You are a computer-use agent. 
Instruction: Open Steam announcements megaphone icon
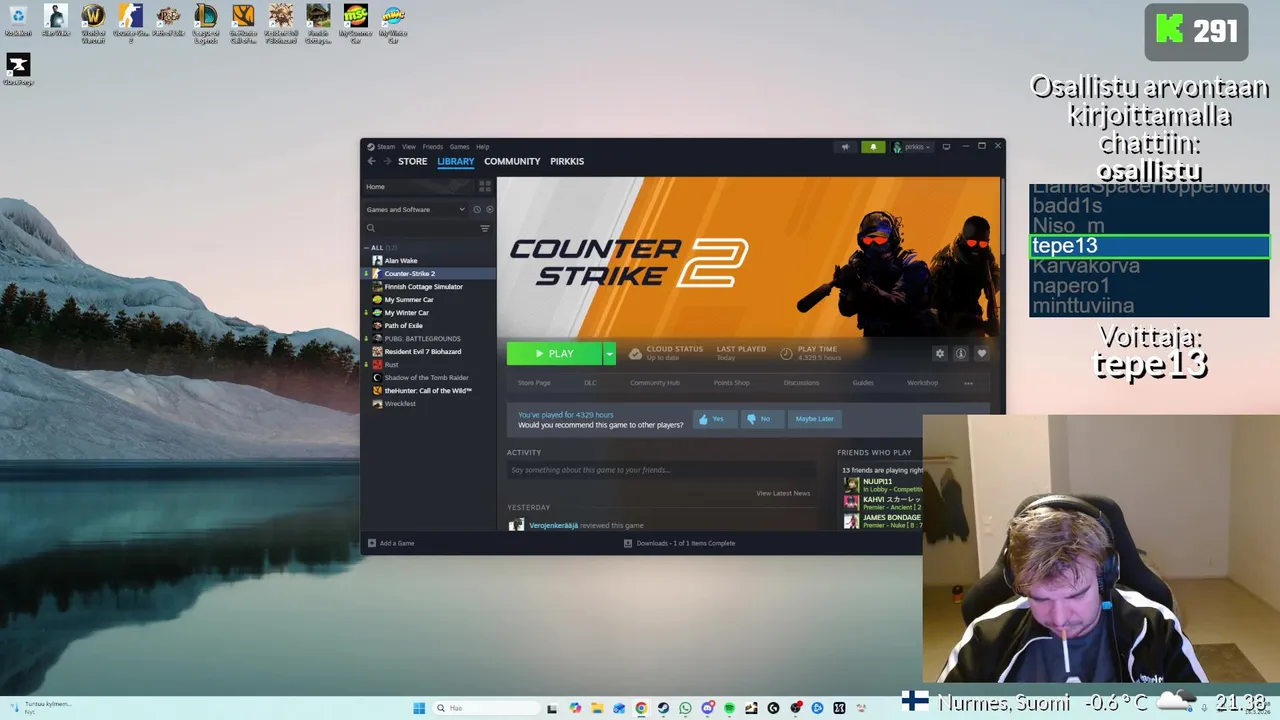point(845,147)
